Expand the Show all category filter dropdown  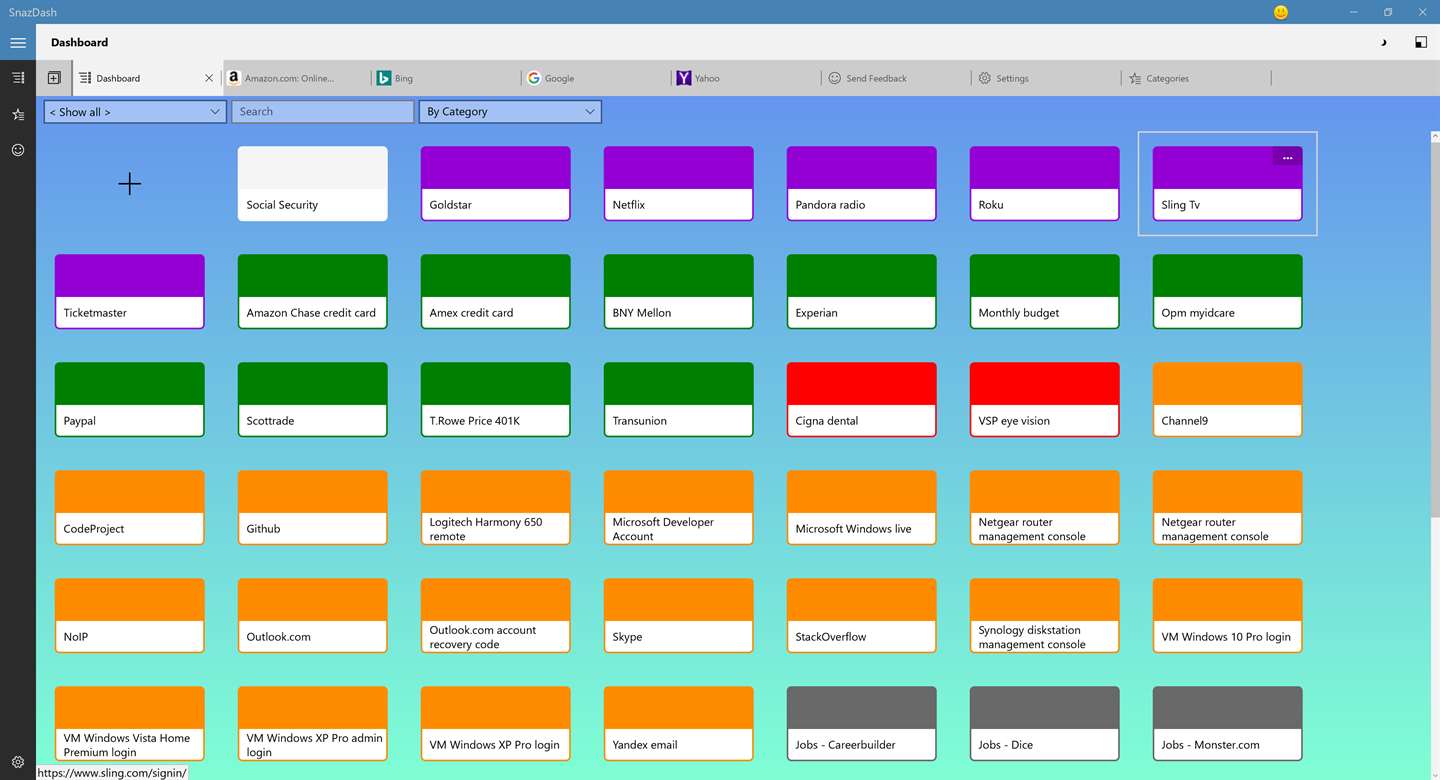pos(135,112)
